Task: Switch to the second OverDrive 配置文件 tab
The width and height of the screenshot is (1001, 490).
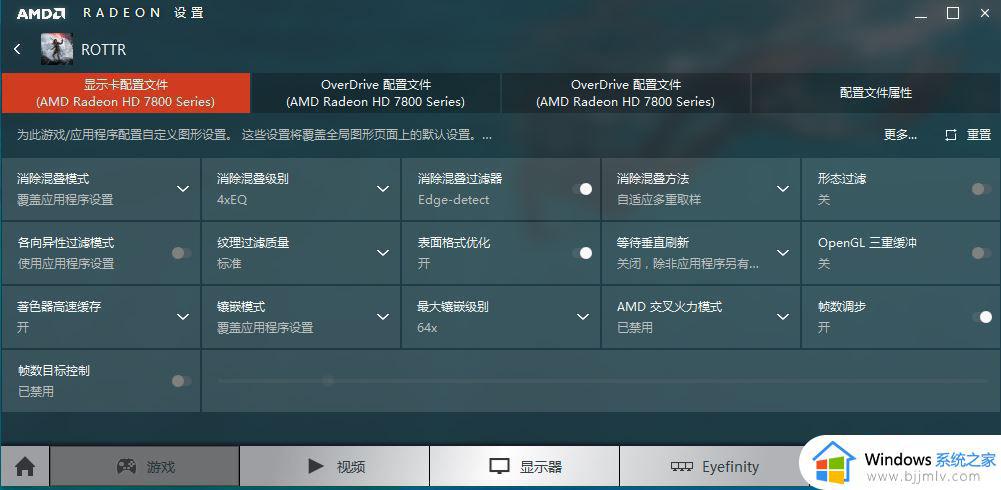Action: click(626, 93)
